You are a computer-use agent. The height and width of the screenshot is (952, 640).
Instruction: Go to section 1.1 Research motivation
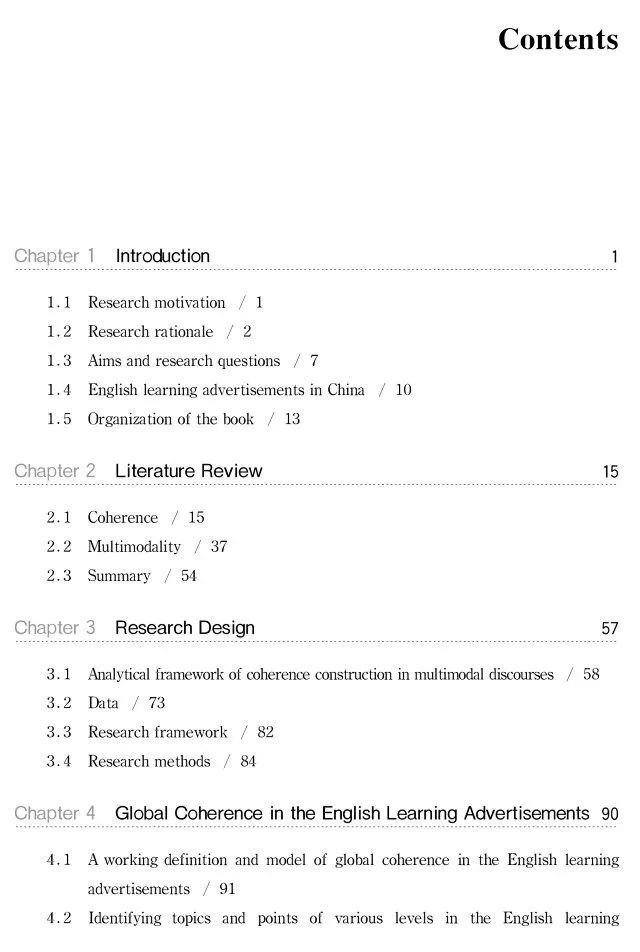click(x=156, y=302)
